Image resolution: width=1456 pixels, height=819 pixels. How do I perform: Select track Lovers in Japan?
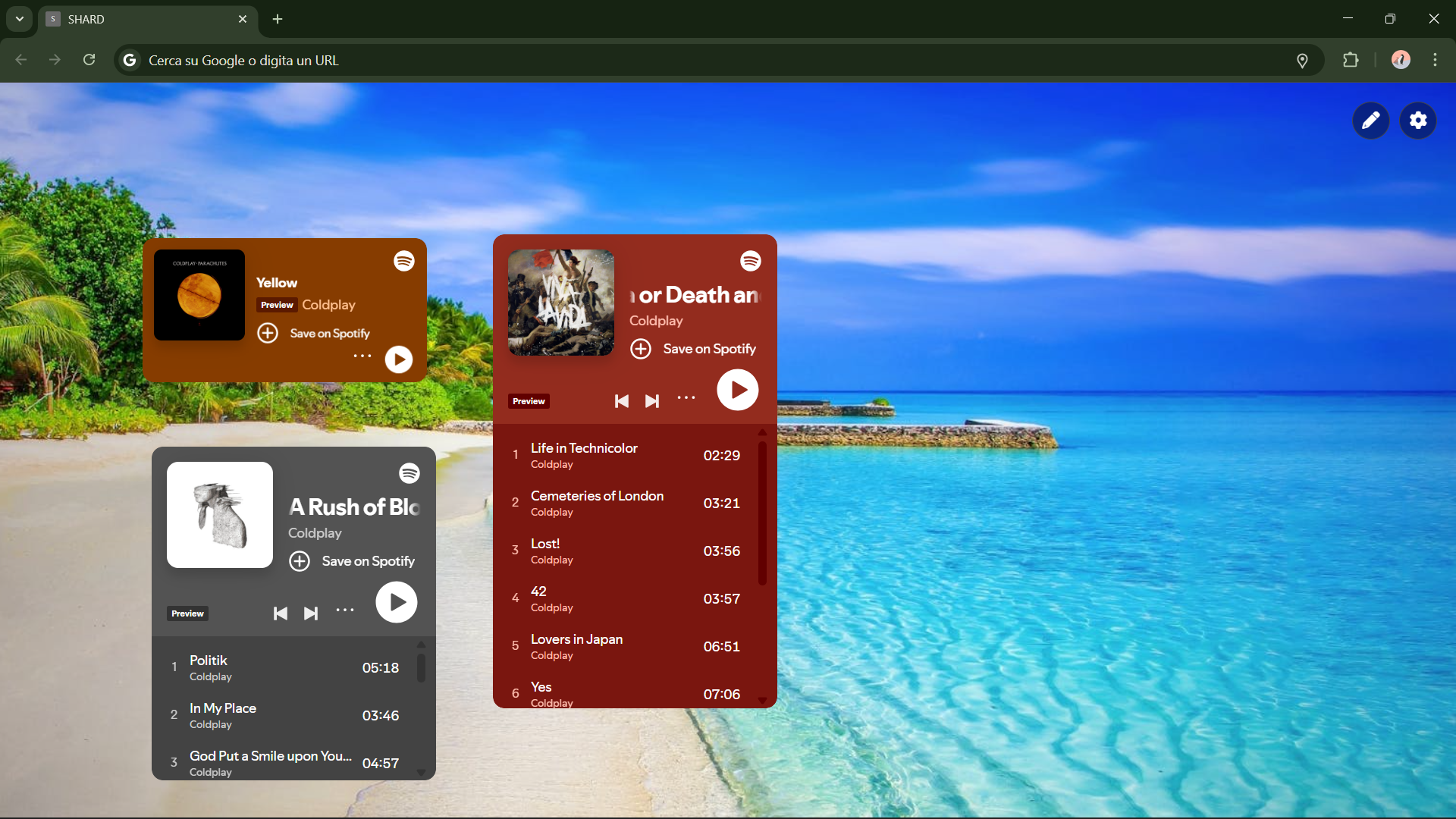point(576,639)
